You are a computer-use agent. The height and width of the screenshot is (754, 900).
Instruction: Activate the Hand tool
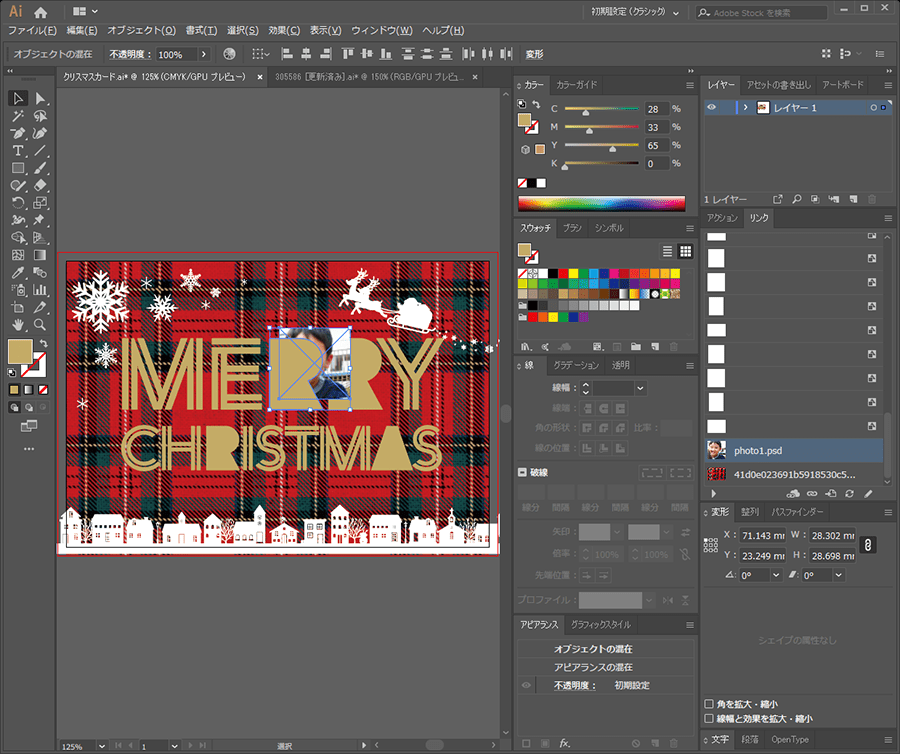click(x=18, y=325)
